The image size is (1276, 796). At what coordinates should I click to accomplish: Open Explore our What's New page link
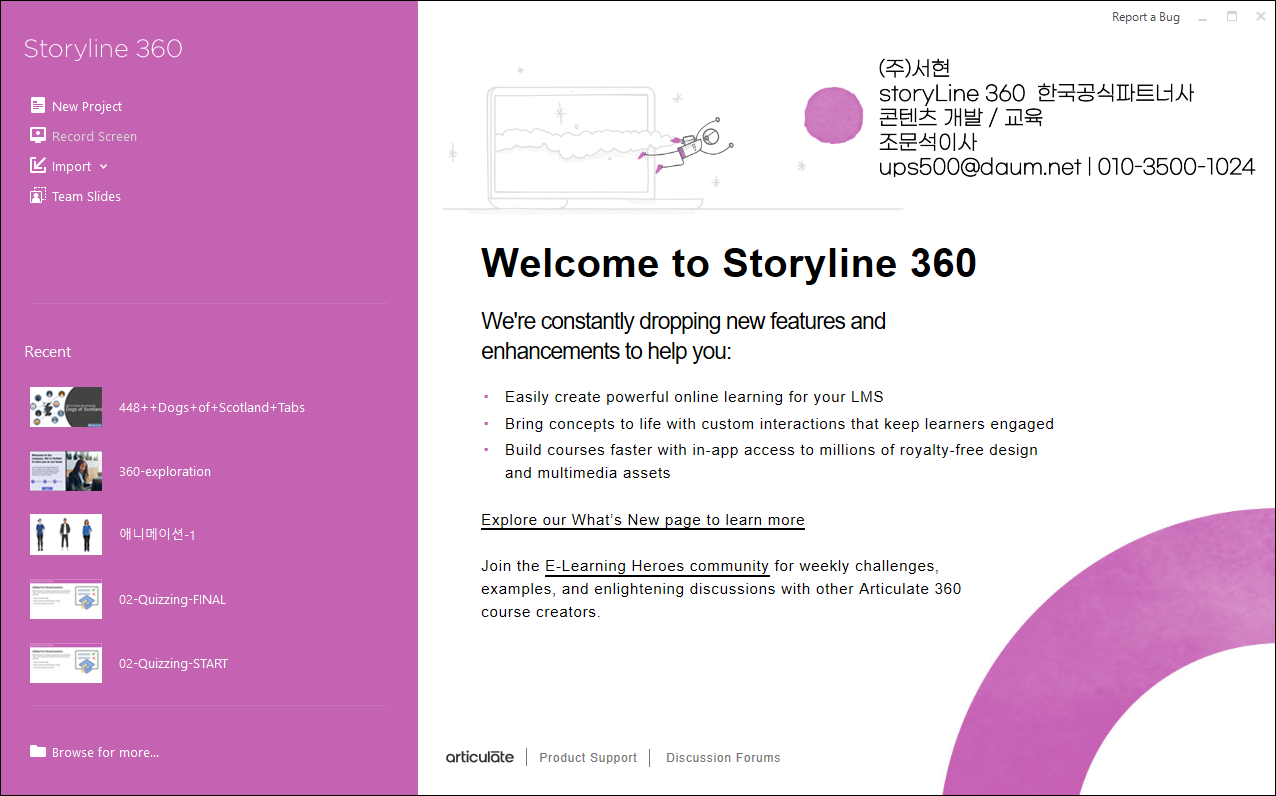click(x=643, y=520)
